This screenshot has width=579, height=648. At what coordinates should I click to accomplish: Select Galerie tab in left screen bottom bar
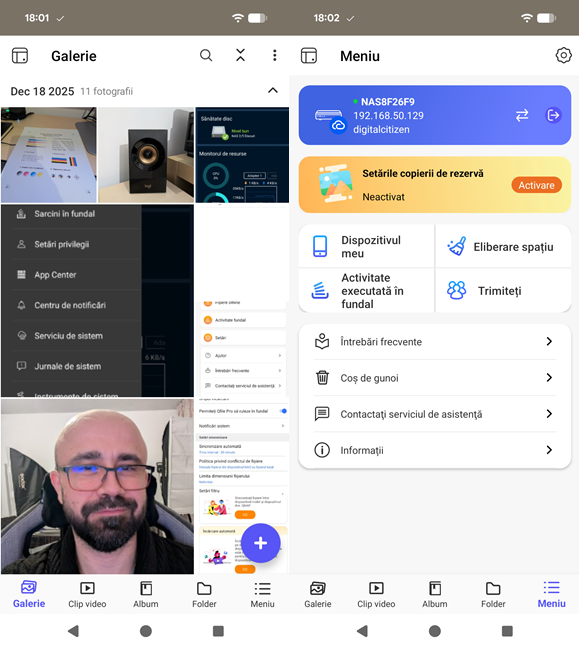[x=29, y=594]
